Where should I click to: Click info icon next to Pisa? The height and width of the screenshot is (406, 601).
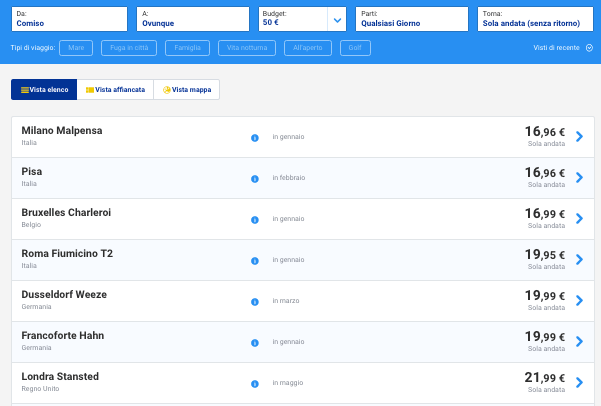(255, 178)
